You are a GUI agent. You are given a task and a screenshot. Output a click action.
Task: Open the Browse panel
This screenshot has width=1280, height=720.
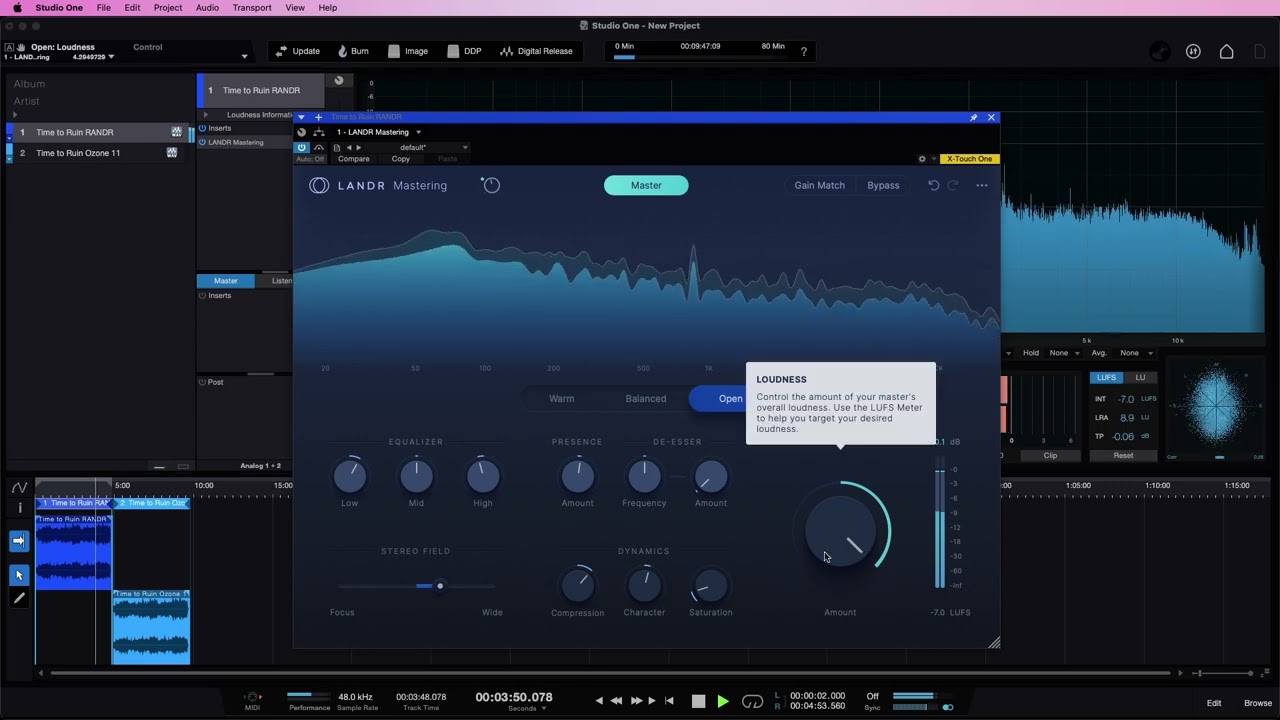click(x=1258, y=703)
